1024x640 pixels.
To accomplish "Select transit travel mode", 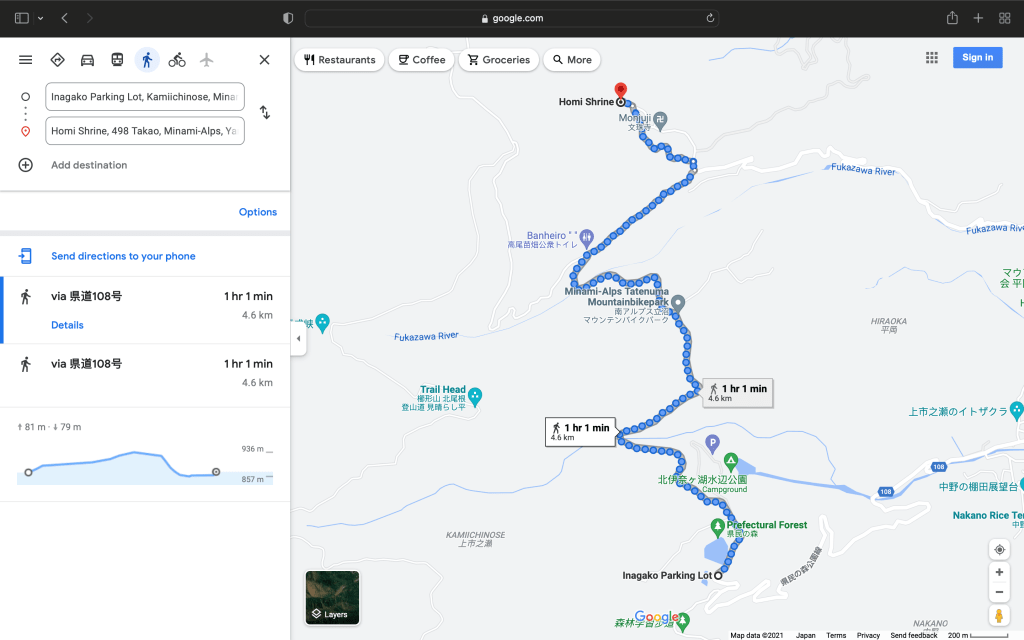I will 117,60.
